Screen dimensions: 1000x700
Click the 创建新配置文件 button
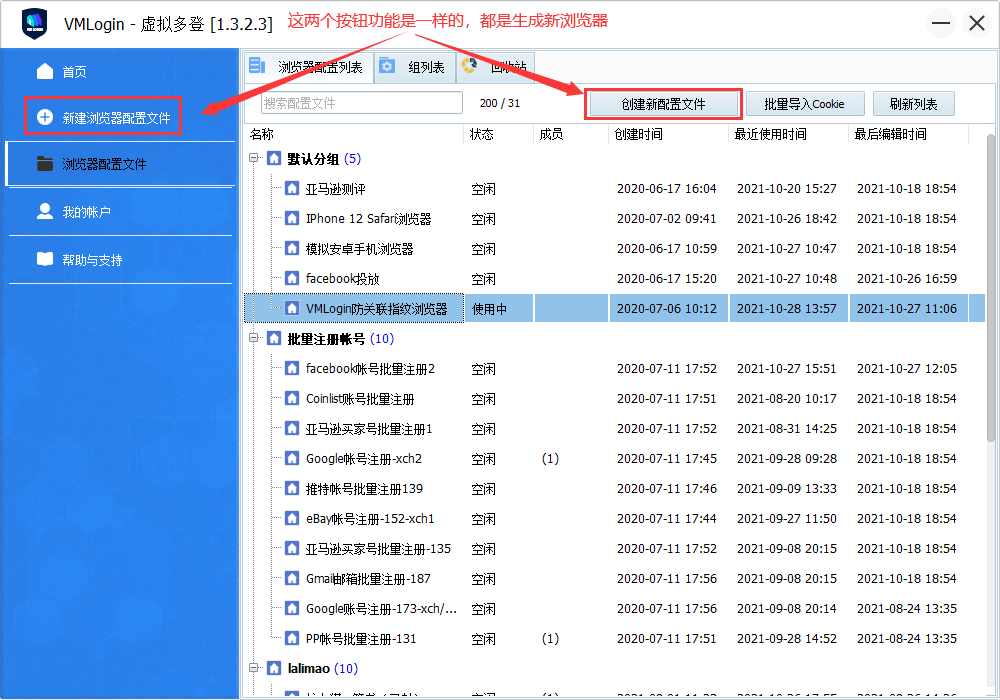click(663, 104)
